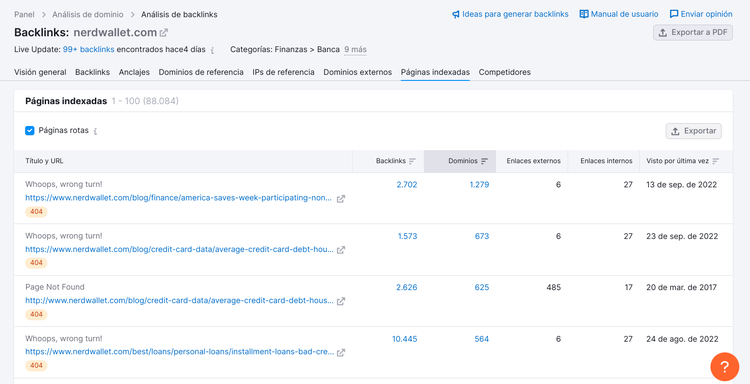Viewport: 750px width, 384px height.
Task: Open external link for america-saves-week URL
Action: click(x=341, y=198)
